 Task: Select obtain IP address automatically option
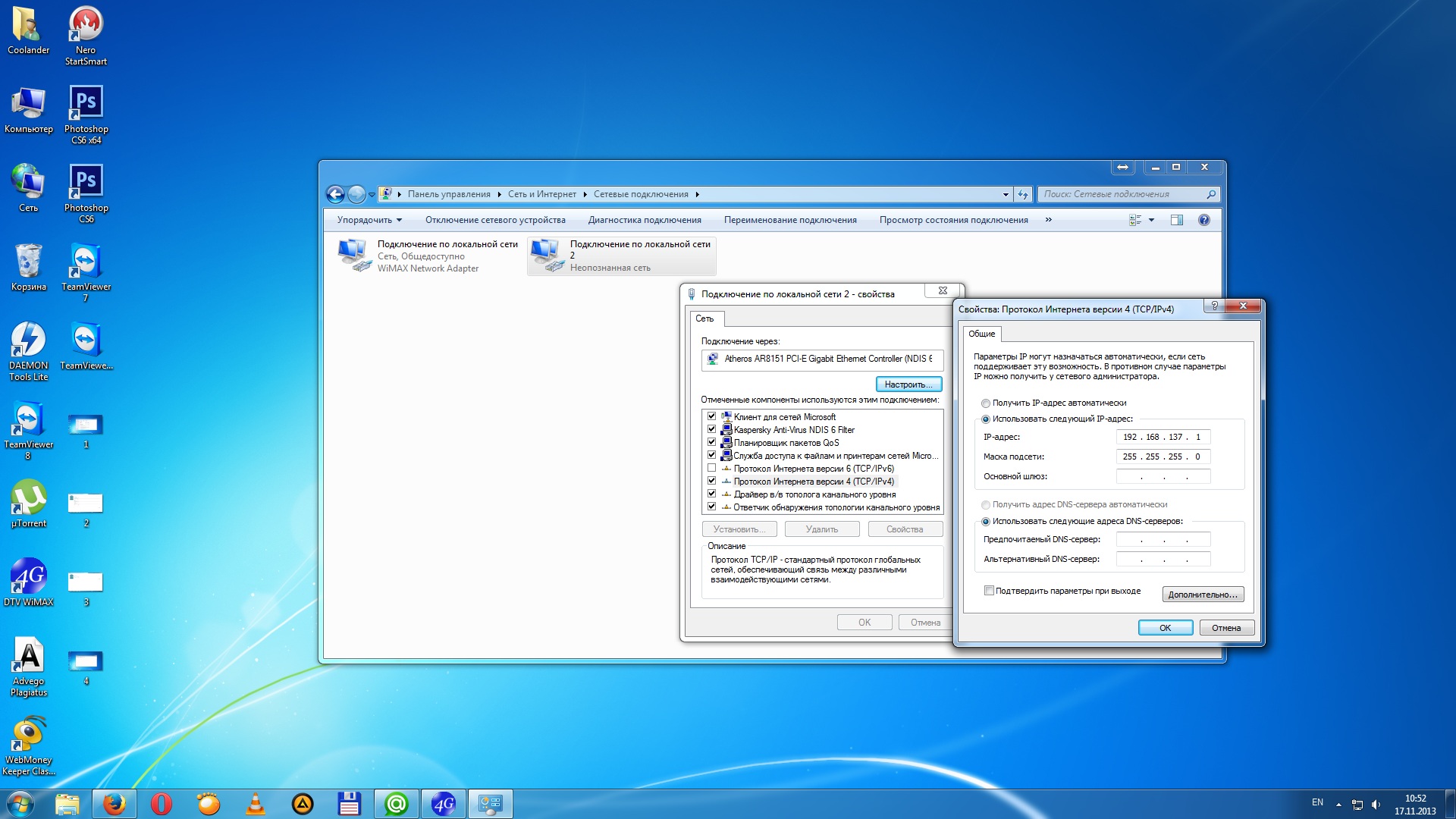click(986, 403)
